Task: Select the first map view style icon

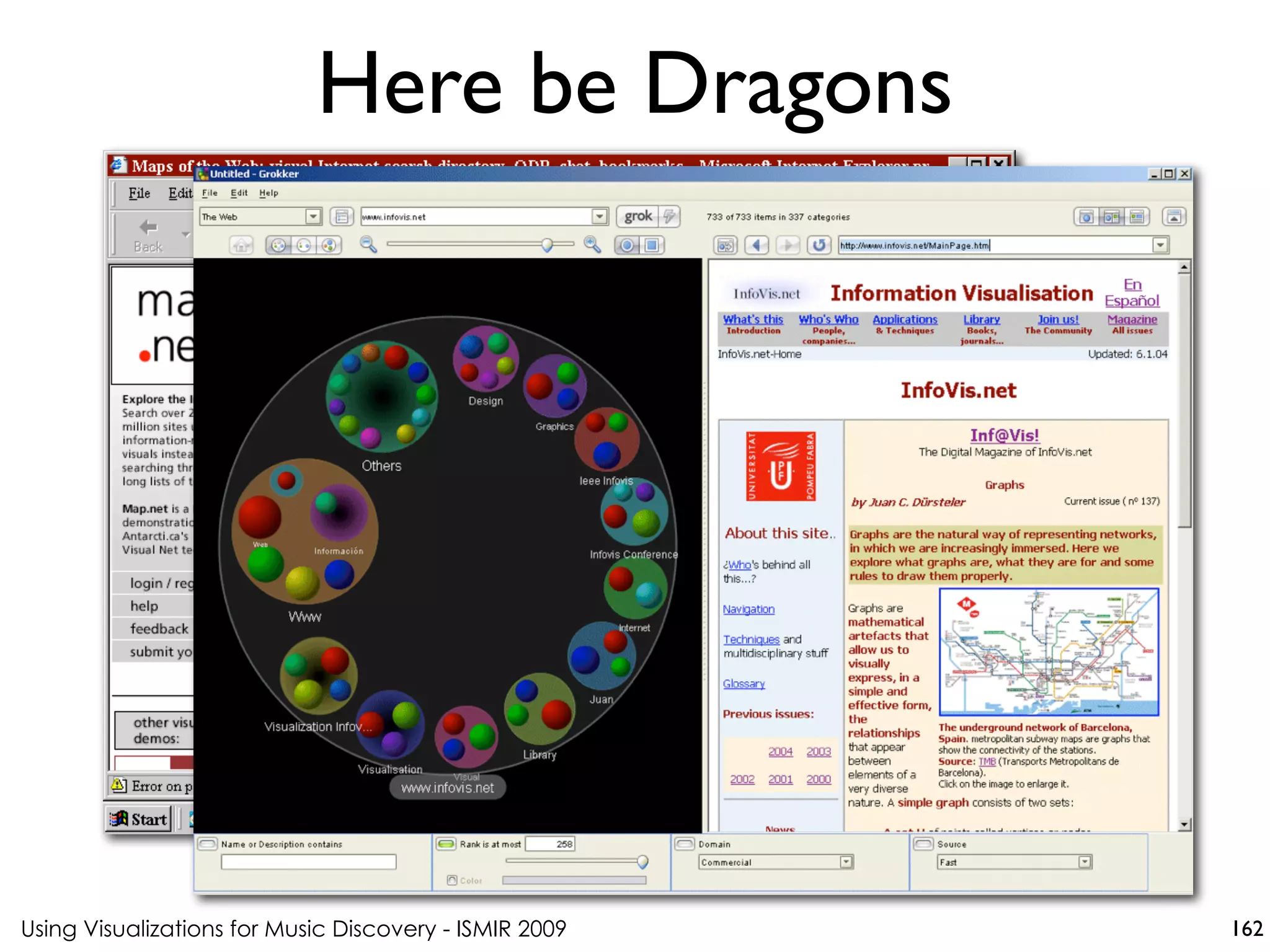Action: click(278, 245)
